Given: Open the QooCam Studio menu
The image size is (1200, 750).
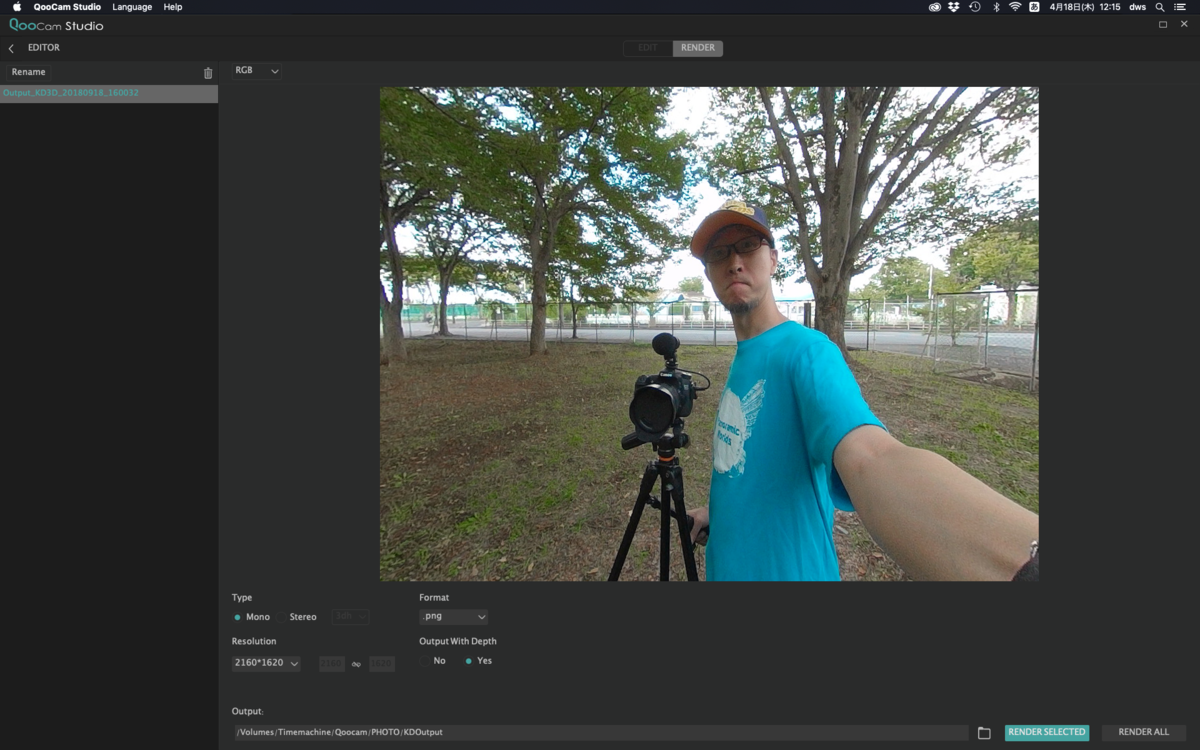Looking at the screenshot, I should click(67, 7).
